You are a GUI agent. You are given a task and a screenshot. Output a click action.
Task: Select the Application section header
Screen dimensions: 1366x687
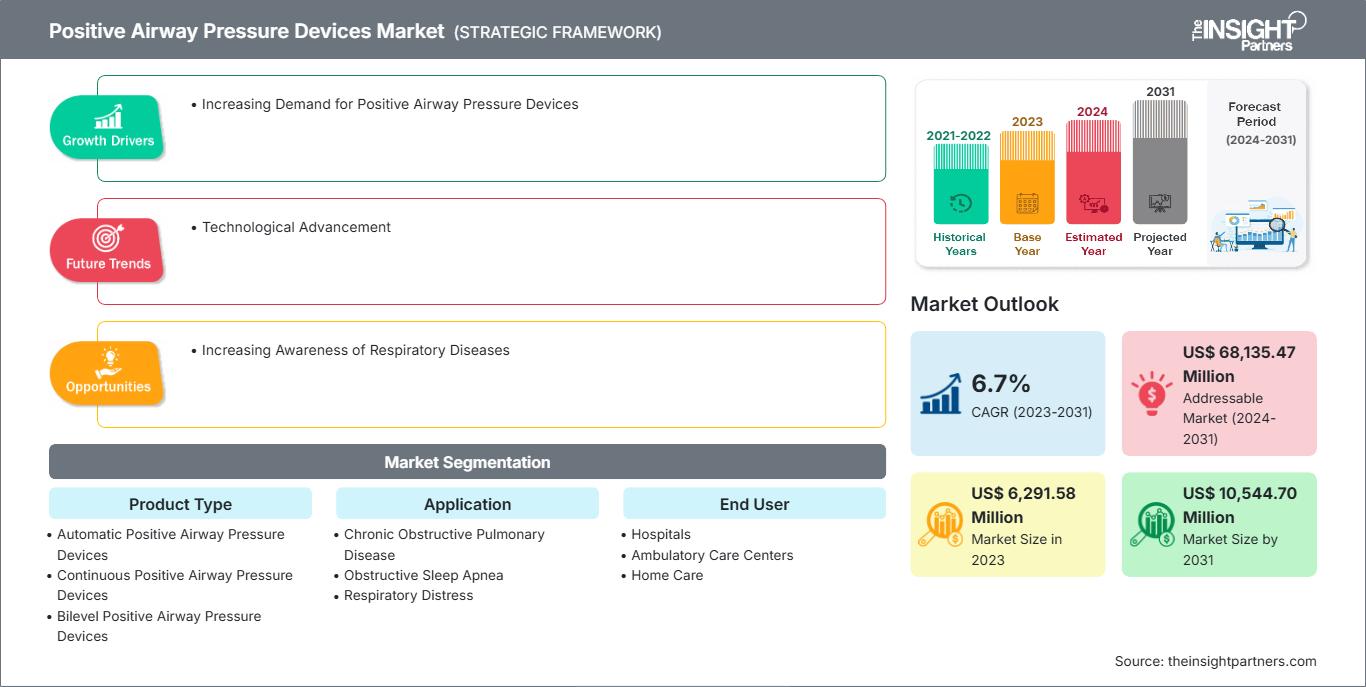[467, 504]
